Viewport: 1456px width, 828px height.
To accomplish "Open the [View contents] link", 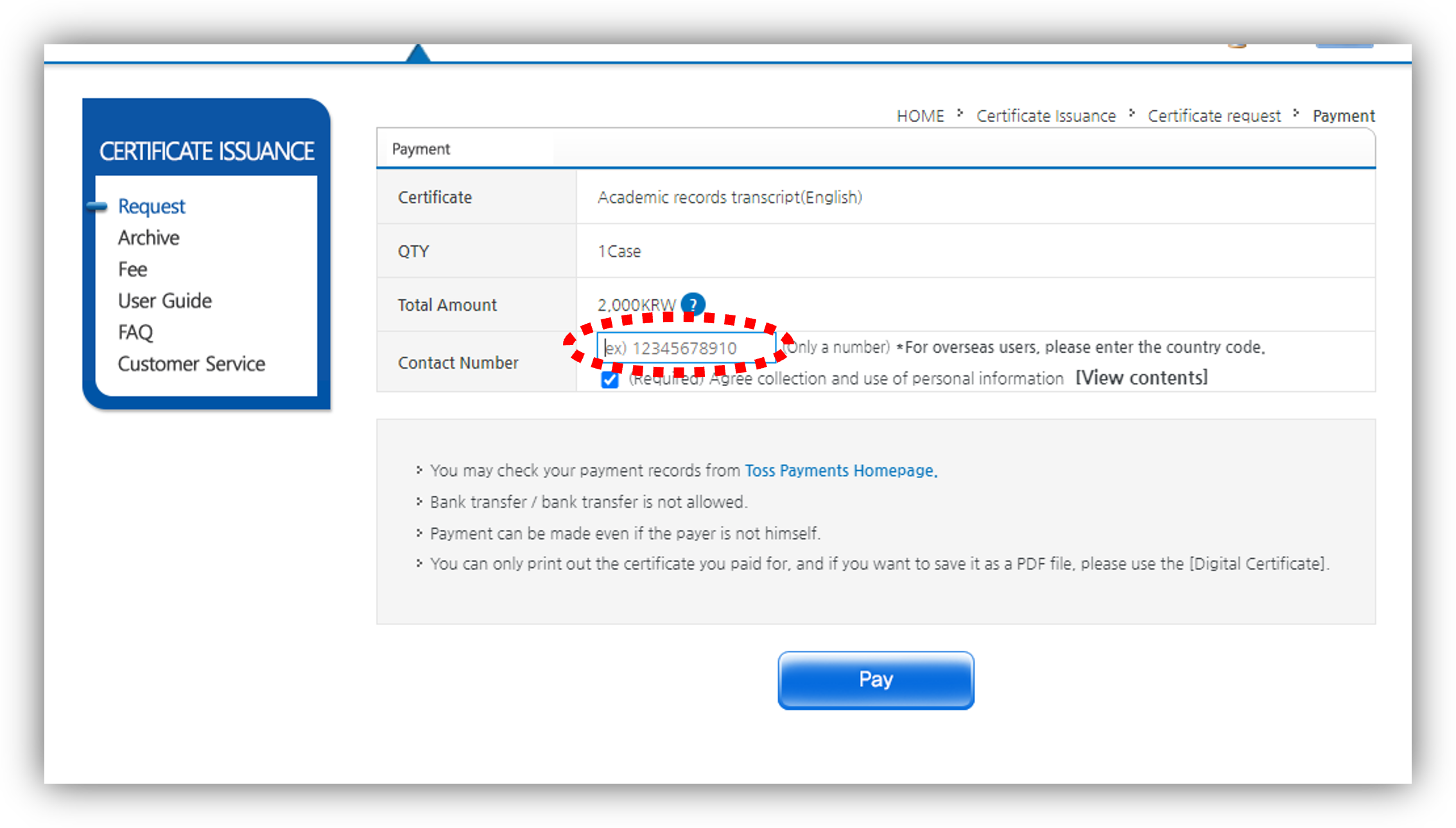I will point(1141,378).
